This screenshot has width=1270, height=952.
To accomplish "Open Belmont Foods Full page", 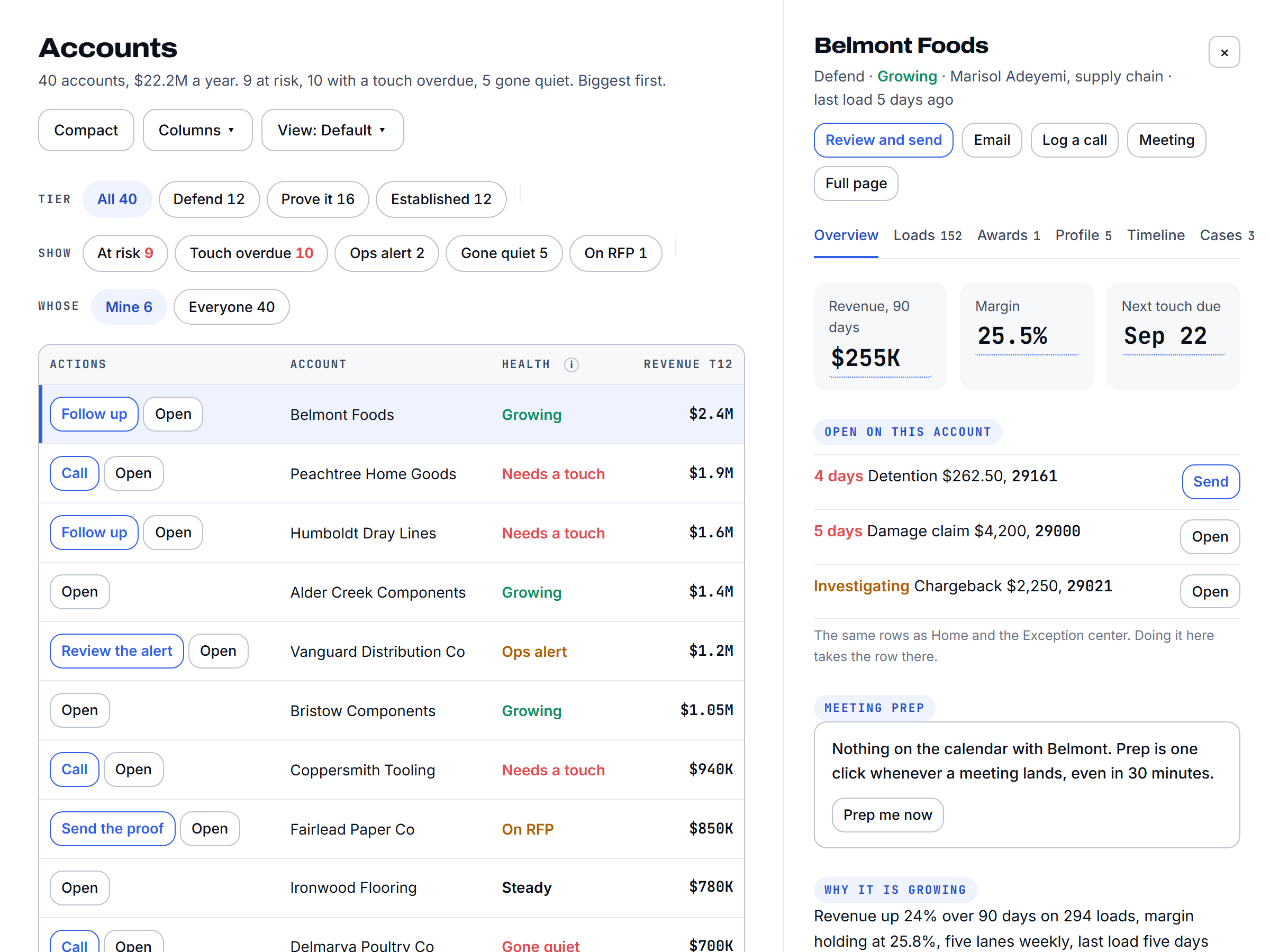I will [x=856, y=184].
